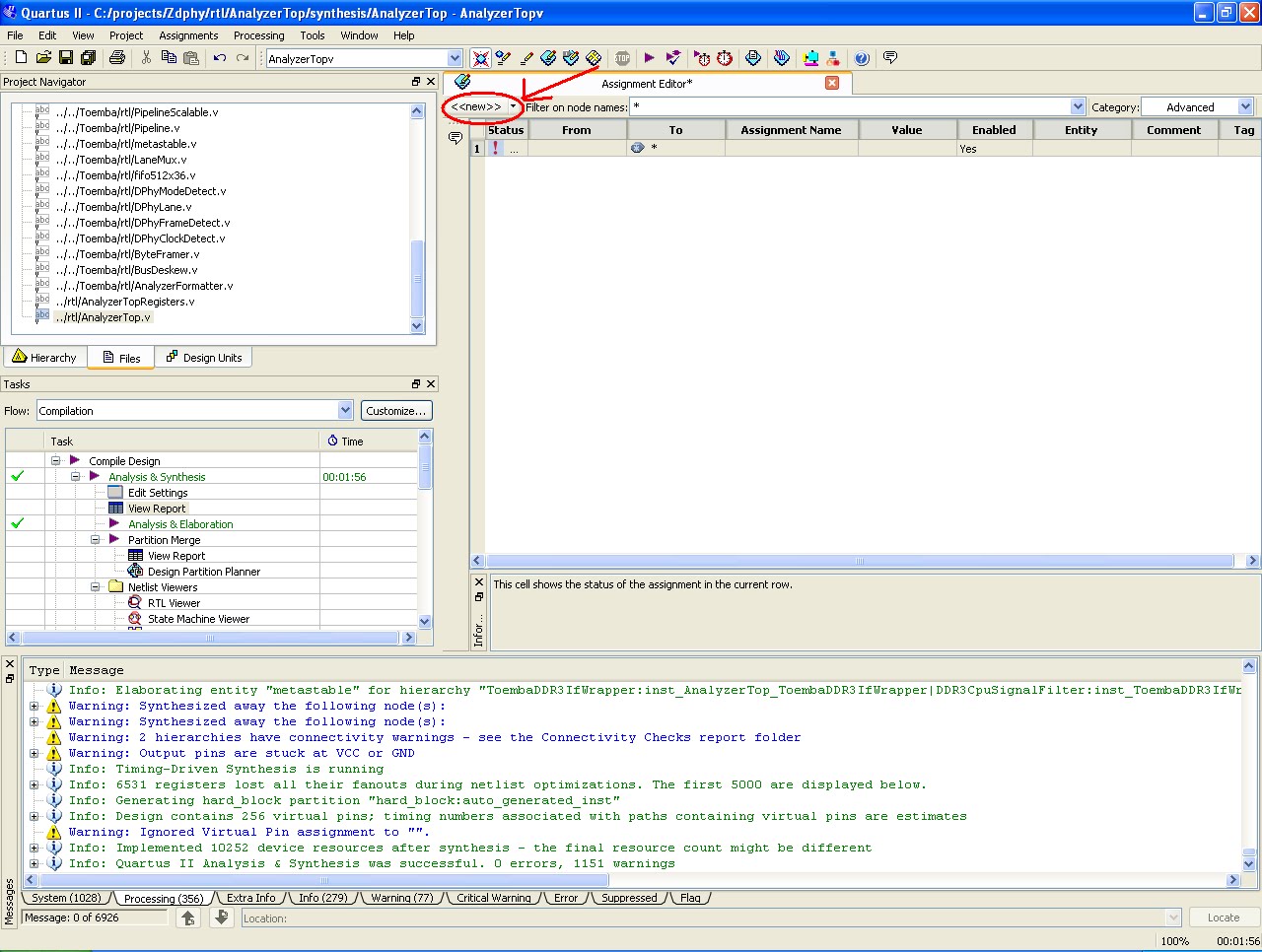Image resolution: width=1262 pixels, height=952 pixels.
Task: Click the Open folder toolbar icon
Action: click(43, 59)
